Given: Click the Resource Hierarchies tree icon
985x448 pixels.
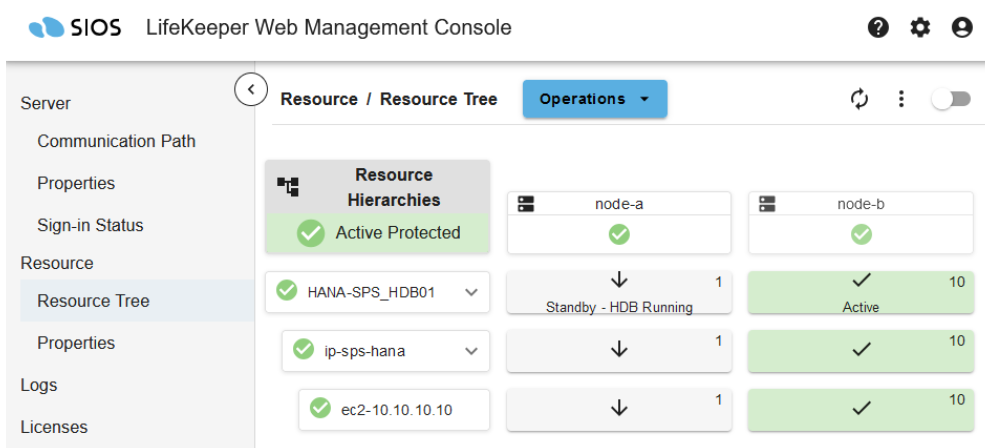Looking at the screenshot, I should tap(288, 186).
